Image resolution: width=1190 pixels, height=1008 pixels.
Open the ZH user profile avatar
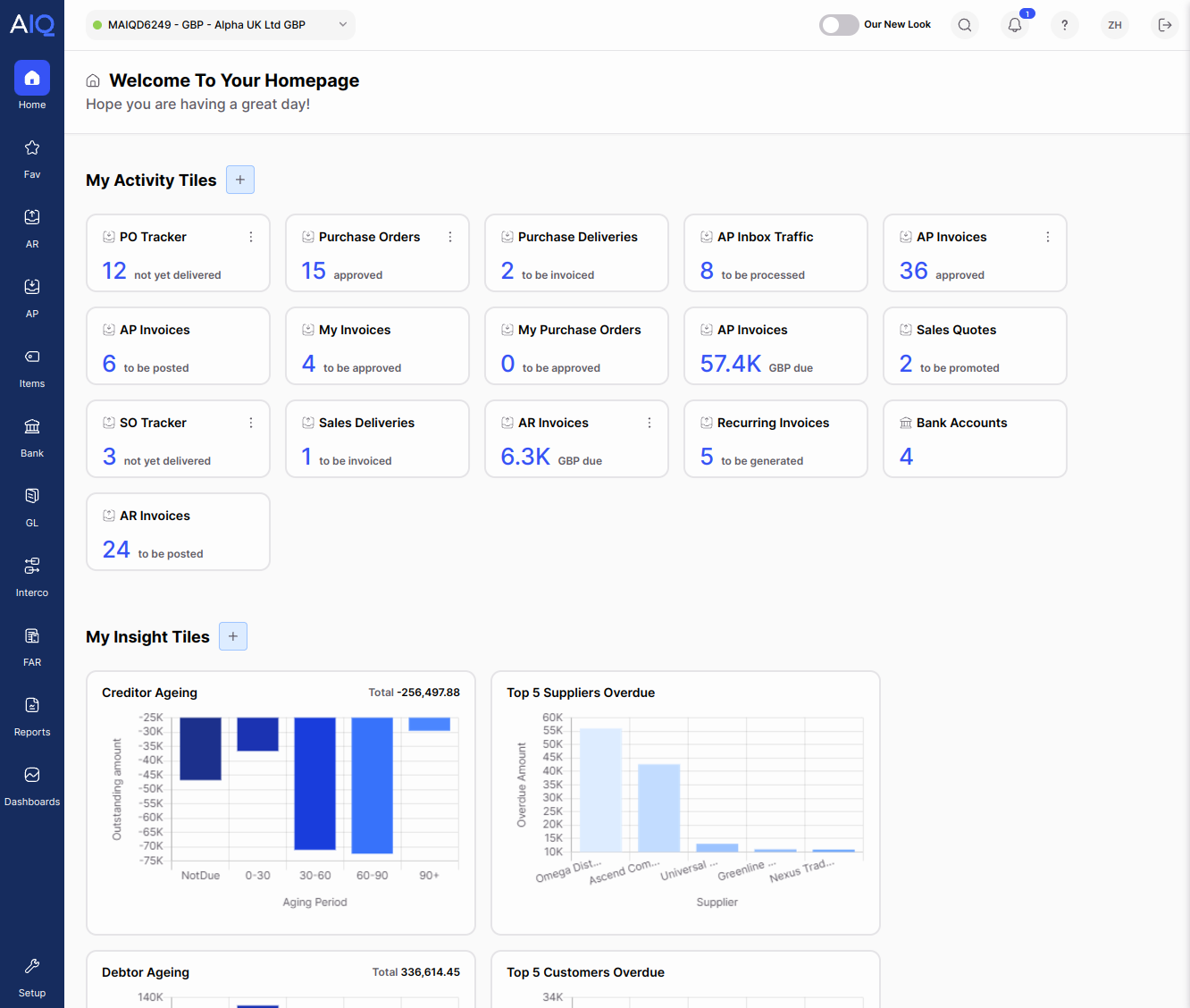pos(1115,25)
